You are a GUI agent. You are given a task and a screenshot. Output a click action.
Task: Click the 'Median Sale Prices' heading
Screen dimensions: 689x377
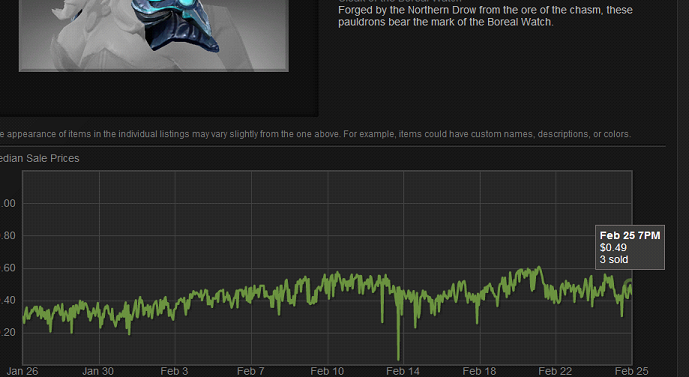click(39, 158)
